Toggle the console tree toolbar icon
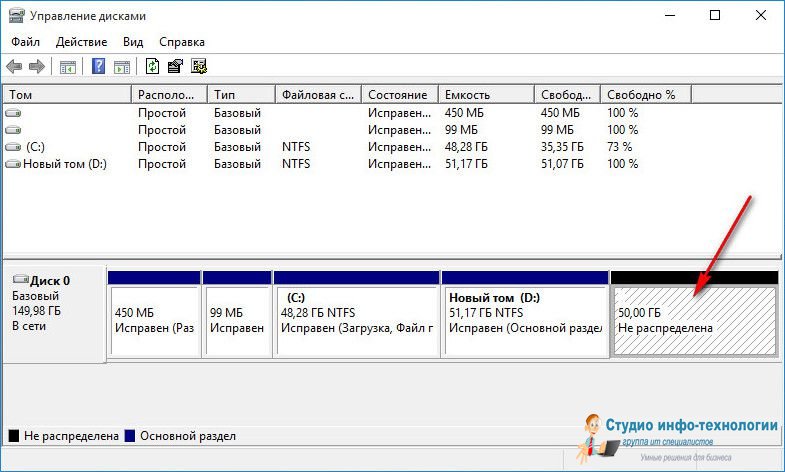This screenshot has height=472, width=785. [68, 67]
